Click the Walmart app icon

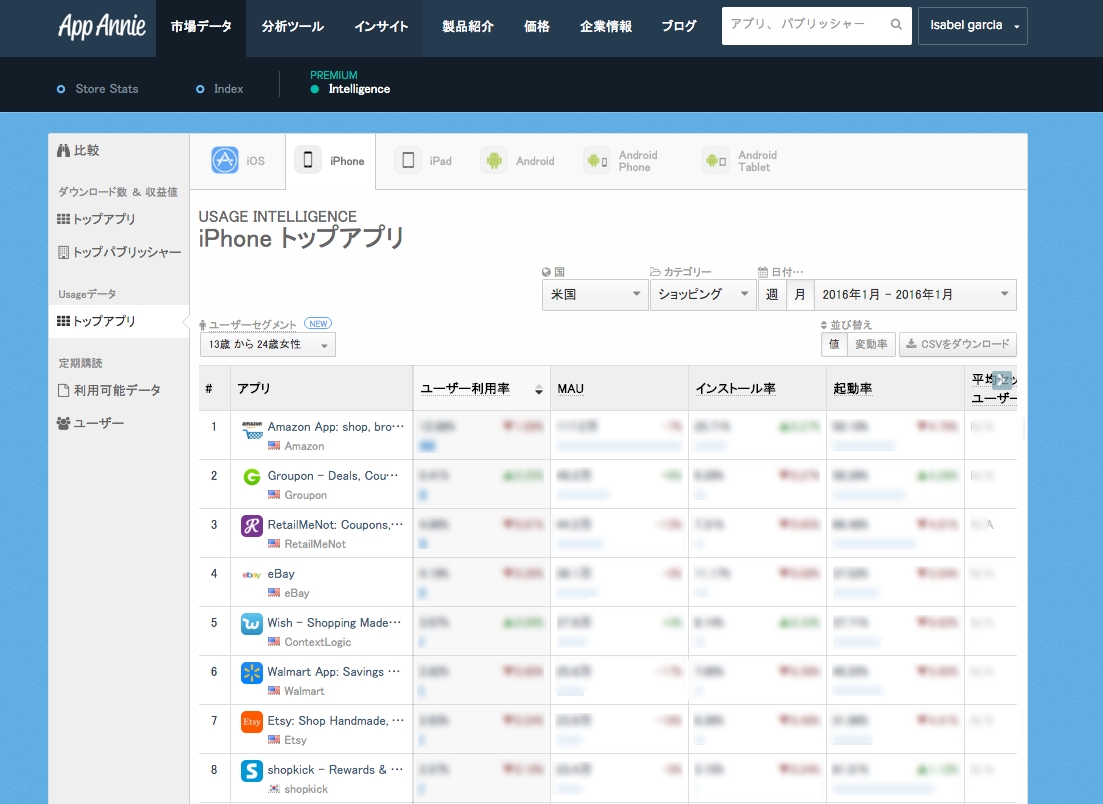tap(252, 673)
